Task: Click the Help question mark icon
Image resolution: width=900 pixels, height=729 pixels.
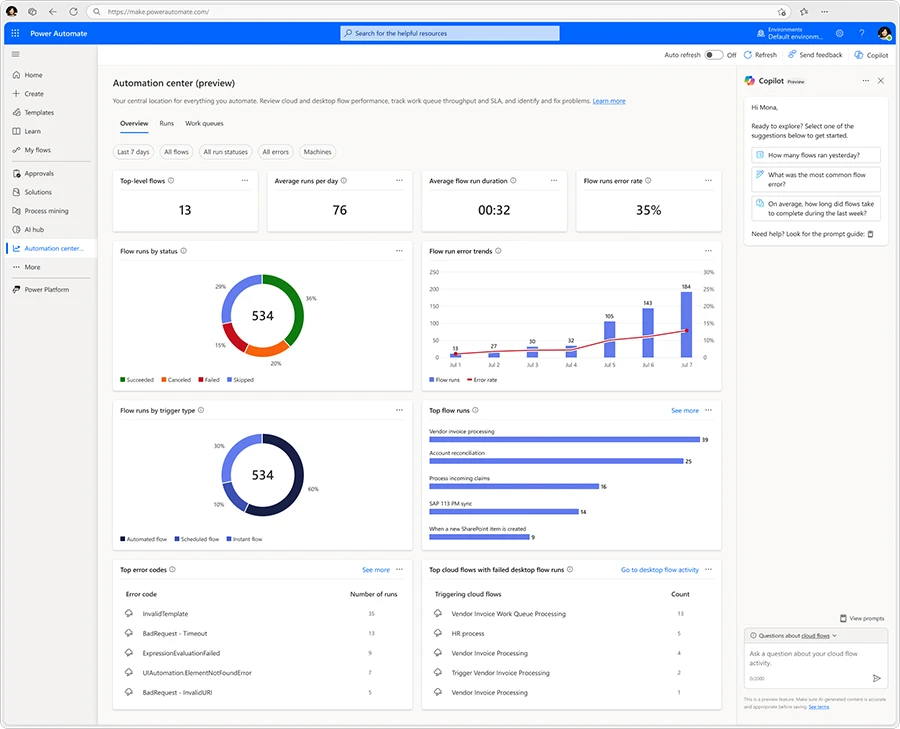Action: pyautogui.click(x=861, y=33)
